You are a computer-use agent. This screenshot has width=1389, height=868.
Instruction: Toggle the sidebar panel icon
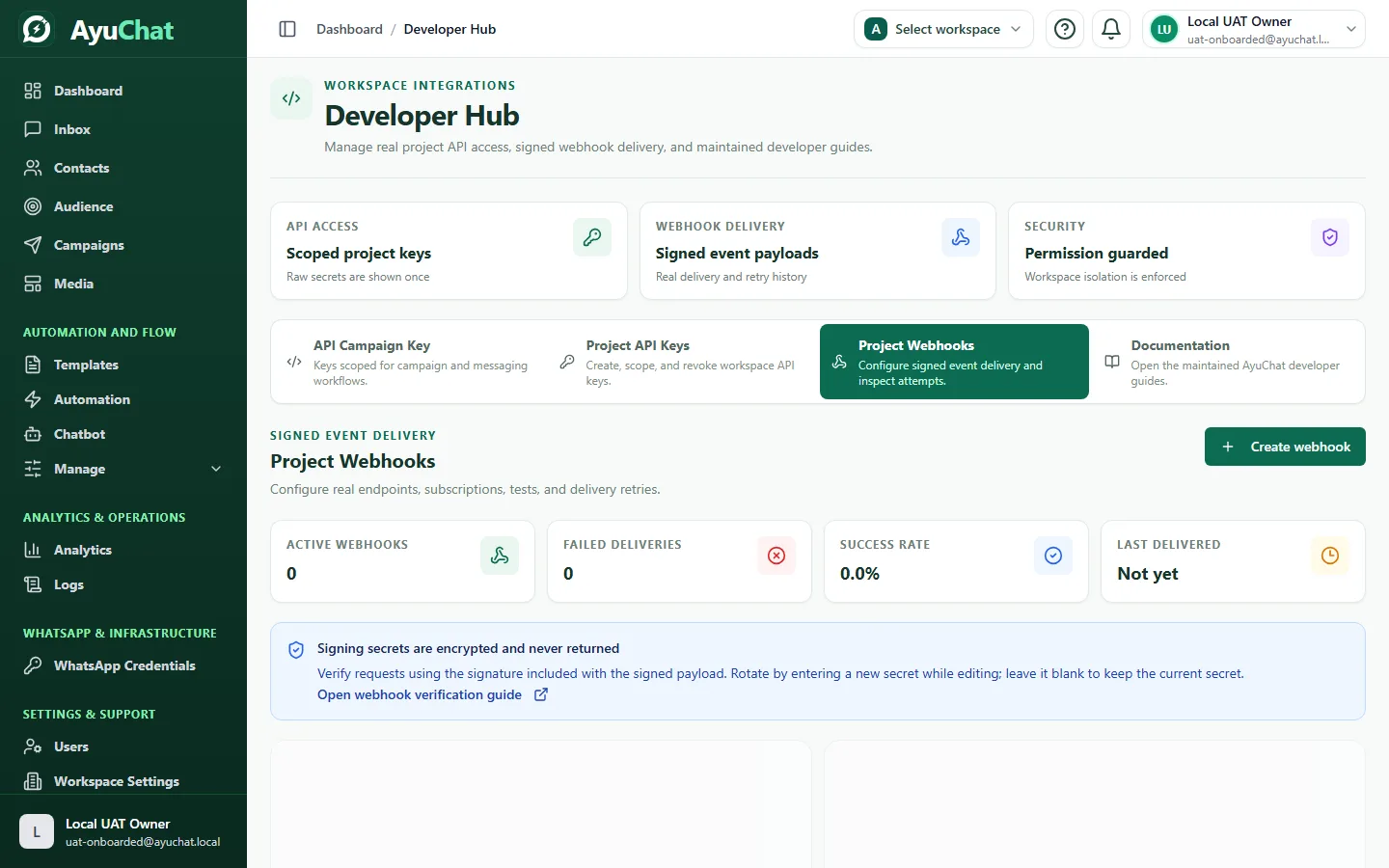coord(287,29)
